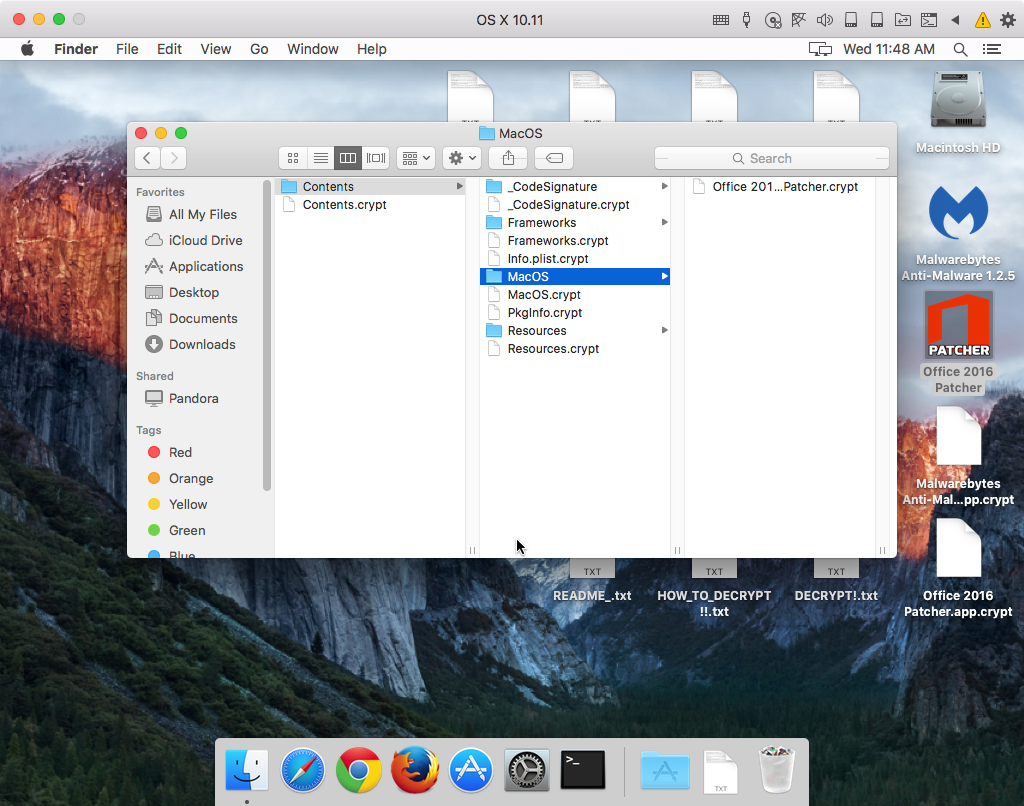Expand the Contents folder arrow
This screenshot has width=1024, height=806.
coord(460,187)
